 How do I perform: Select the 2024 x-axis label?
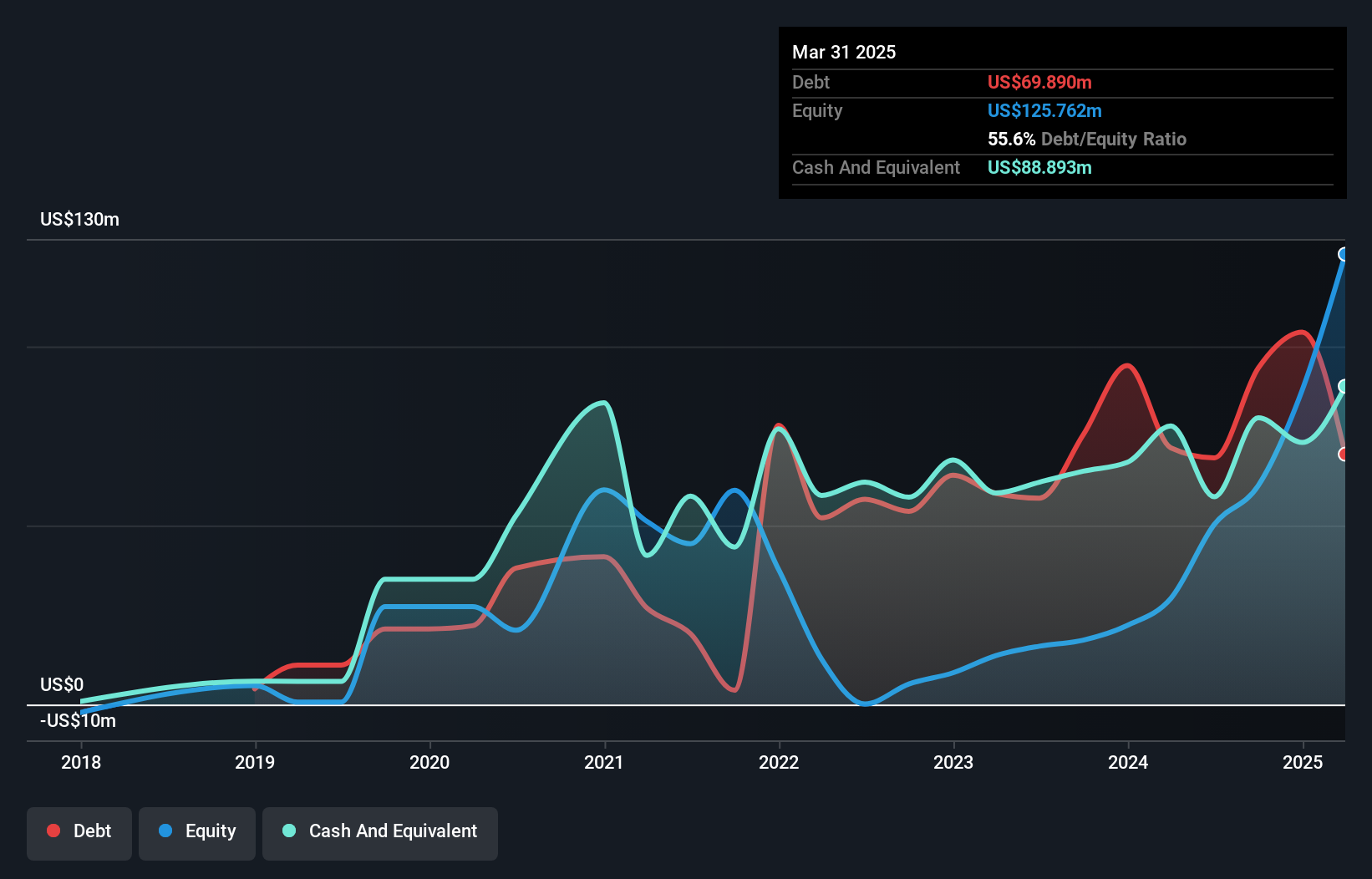(1128, 762)
